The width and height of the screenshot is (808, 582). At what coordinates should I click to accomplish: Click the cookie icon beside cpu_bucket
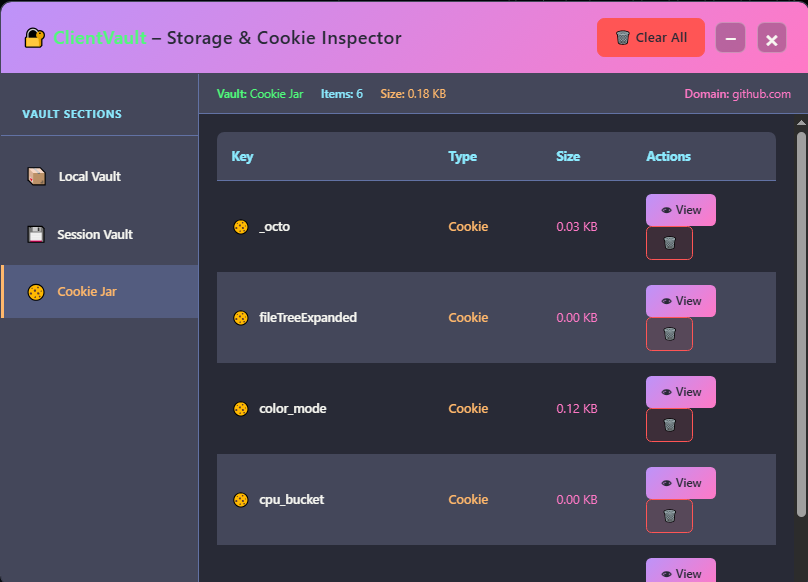coord(240,500)
